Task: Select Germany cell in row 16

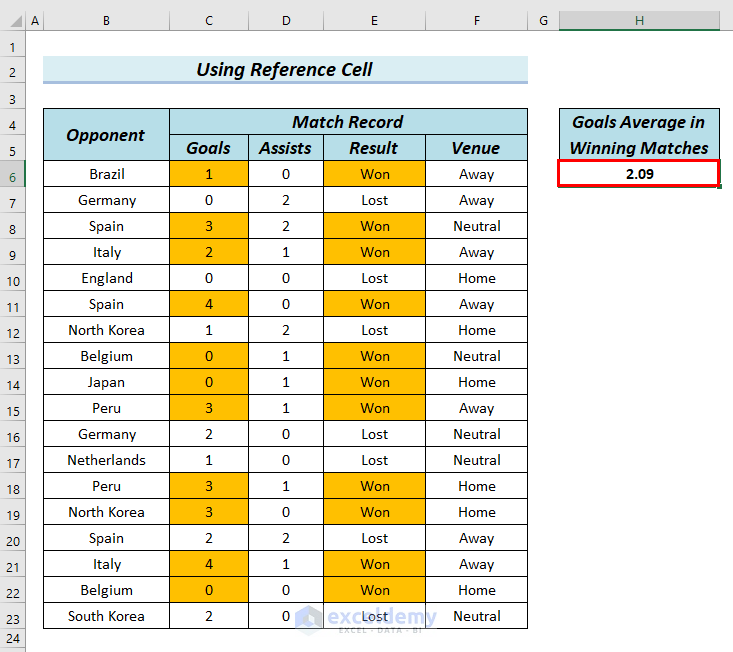Action: (x=106, y=434)
